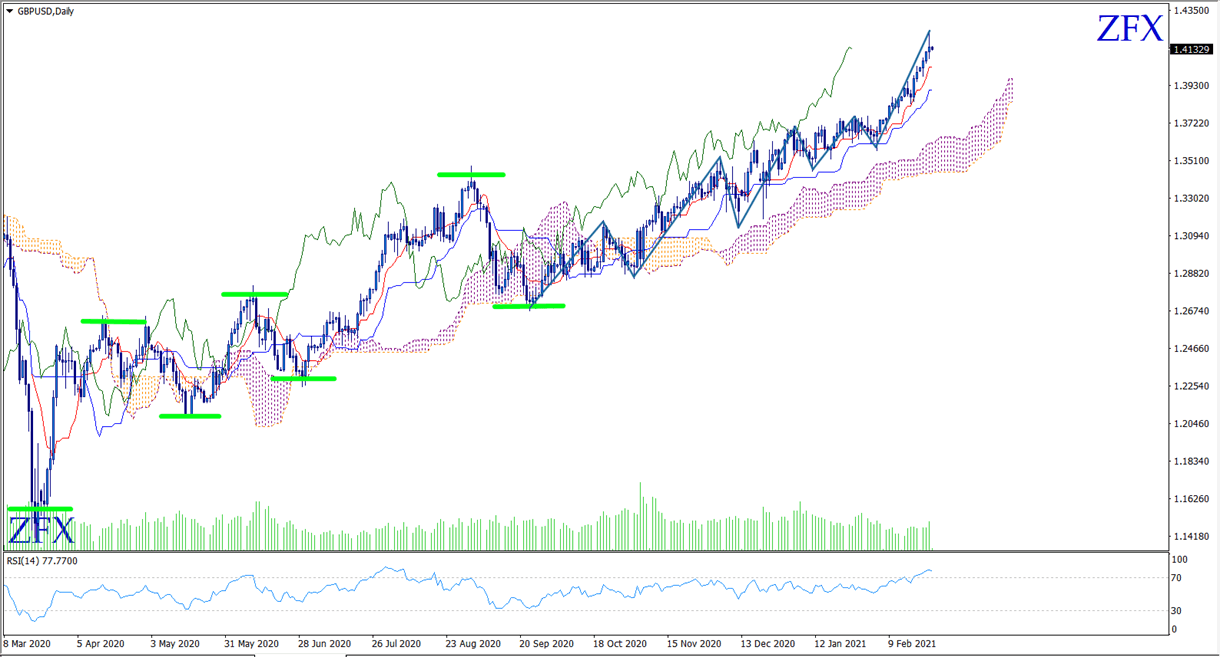Screen dimensions: 1220x657
Task: Click the 1.28820 price axis label
Action: [x=1194, y=274]
